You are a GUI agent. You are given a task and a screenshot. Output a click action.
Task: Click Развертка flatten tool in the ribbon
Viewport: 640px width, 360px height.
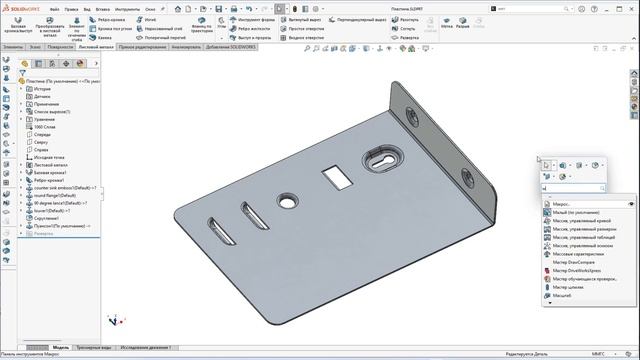click(405, 38)
